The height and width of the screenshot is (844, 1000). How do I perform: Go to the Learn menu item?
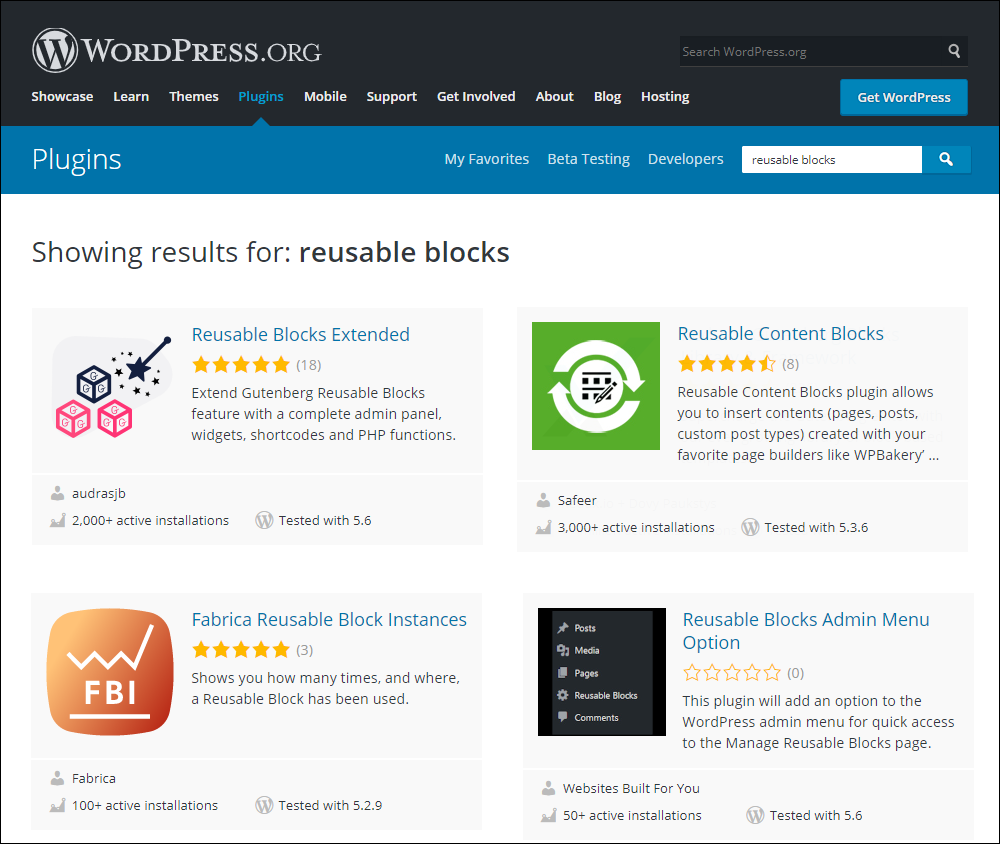[131, 96]
